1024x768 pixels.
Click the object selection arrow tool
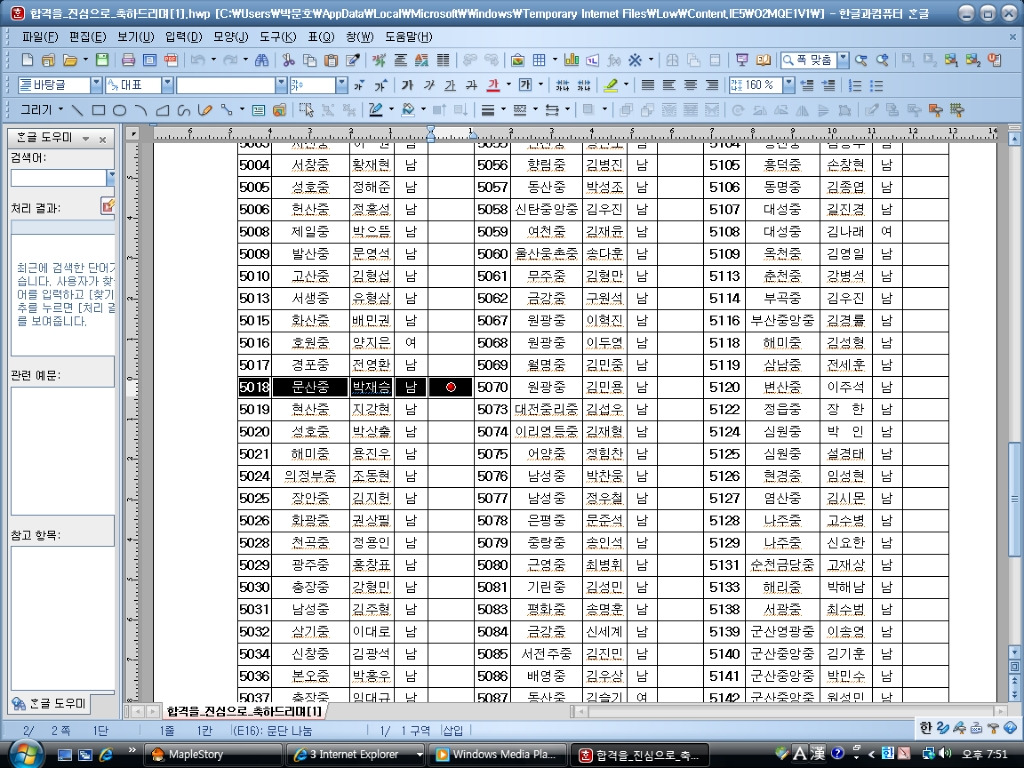(306, 110)
